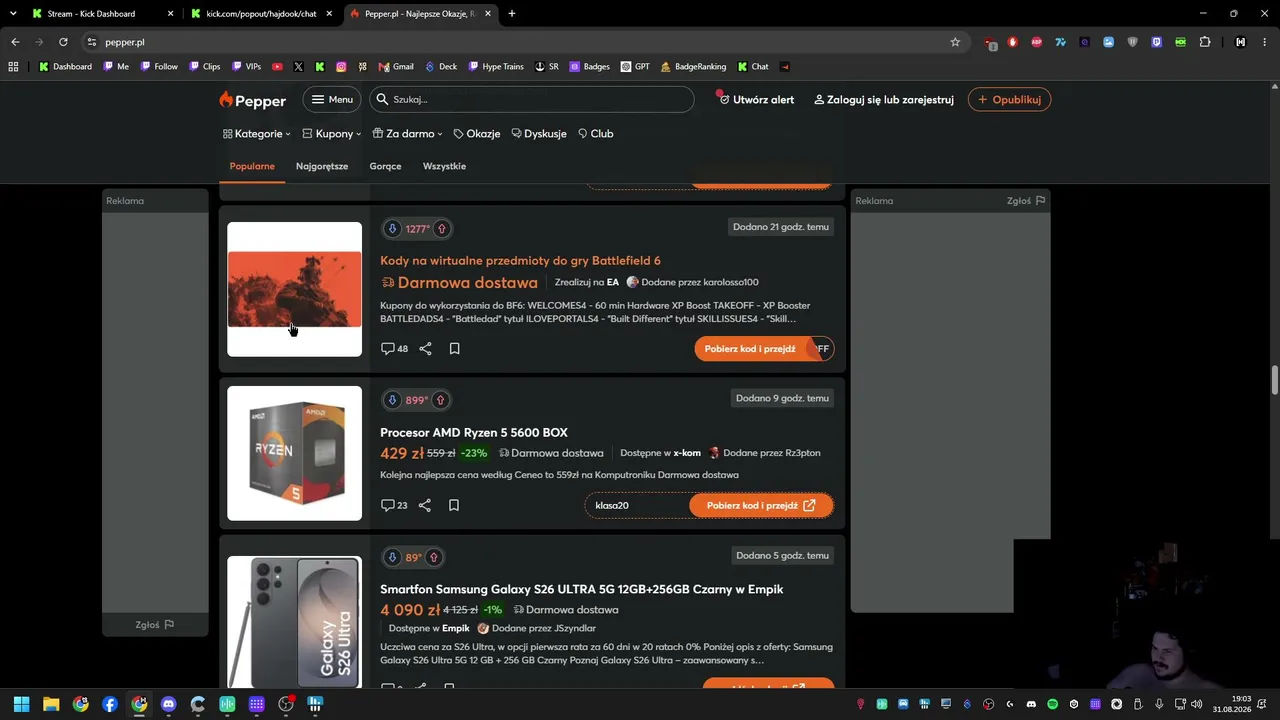
Task: Open the Dyskusje menu item
Action: [x=539, y=134]
